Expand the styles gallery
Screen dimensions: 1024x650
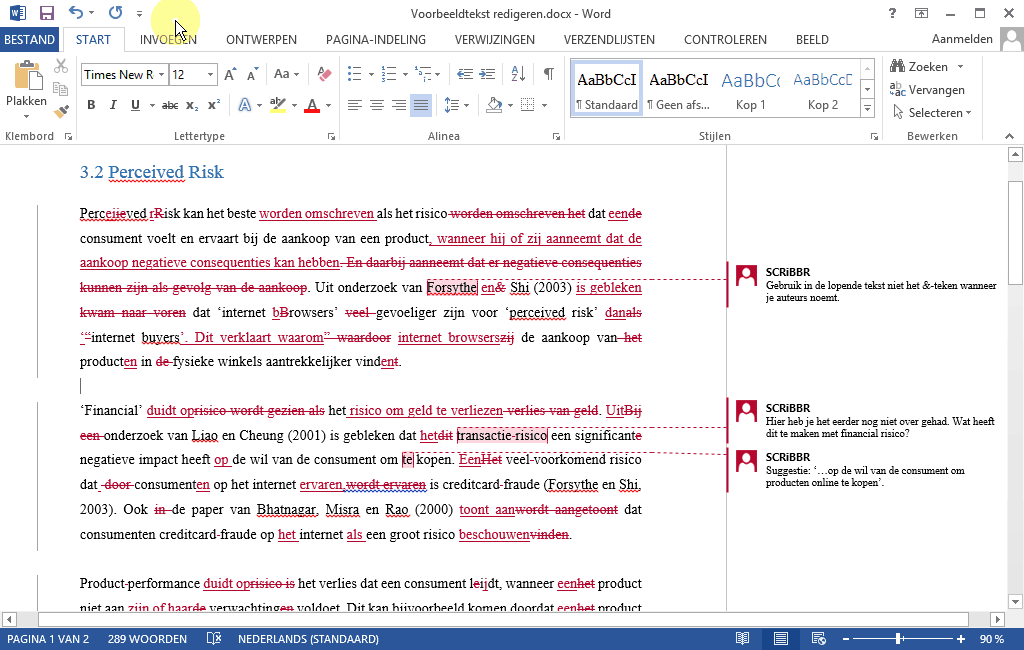click(867, 109)
